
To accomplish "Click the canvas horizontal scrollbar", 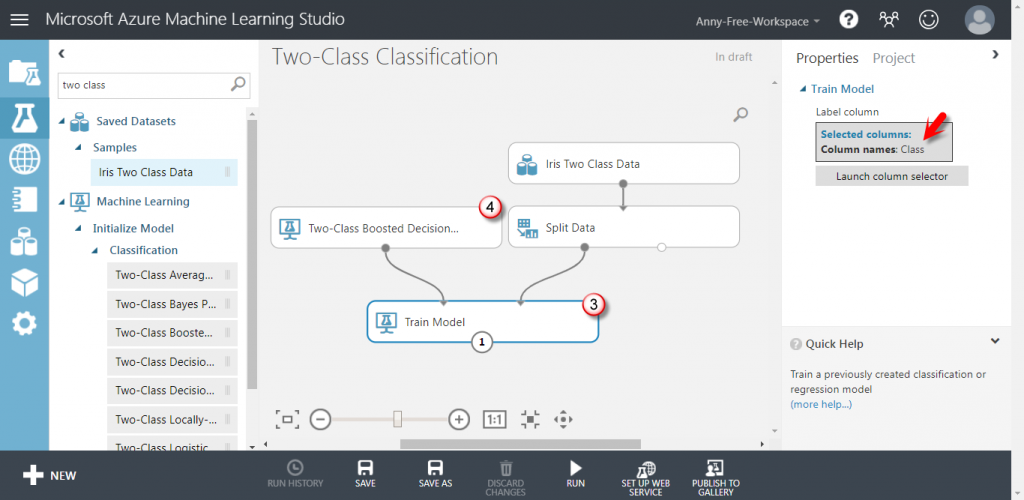I will (x=520, y=444).
